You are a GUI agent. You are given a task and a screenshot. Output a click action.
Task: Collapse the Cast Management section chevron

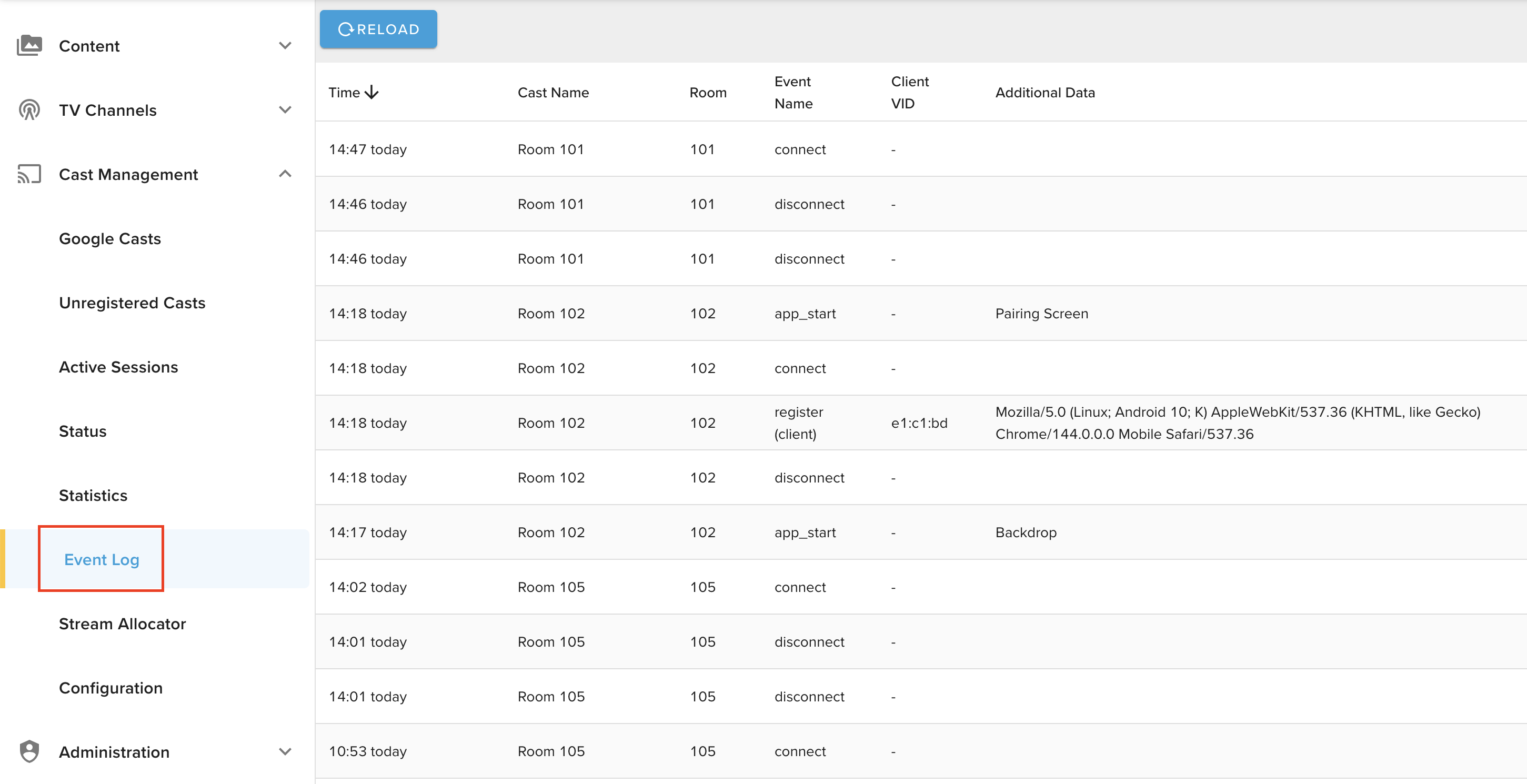tap(285, 174)
